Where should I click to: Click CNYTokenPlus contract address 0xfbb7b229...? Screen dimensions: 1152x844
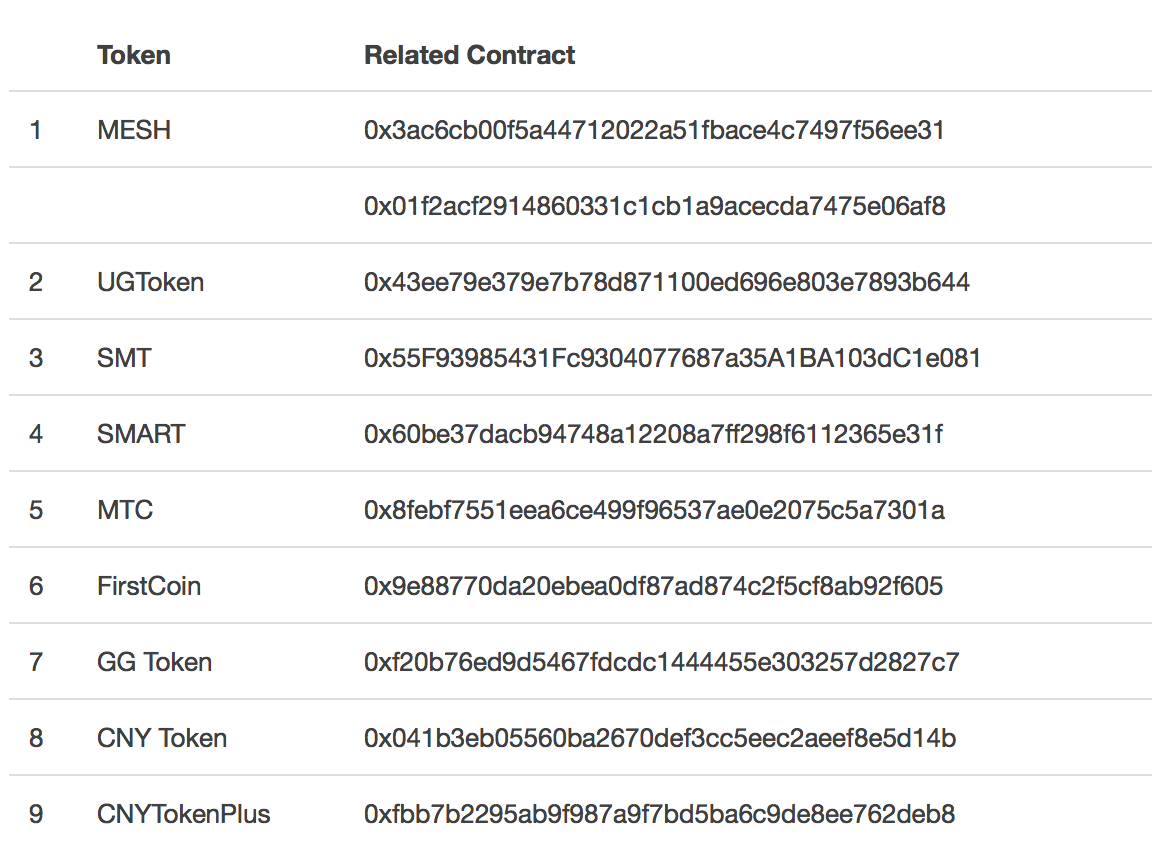660,814
